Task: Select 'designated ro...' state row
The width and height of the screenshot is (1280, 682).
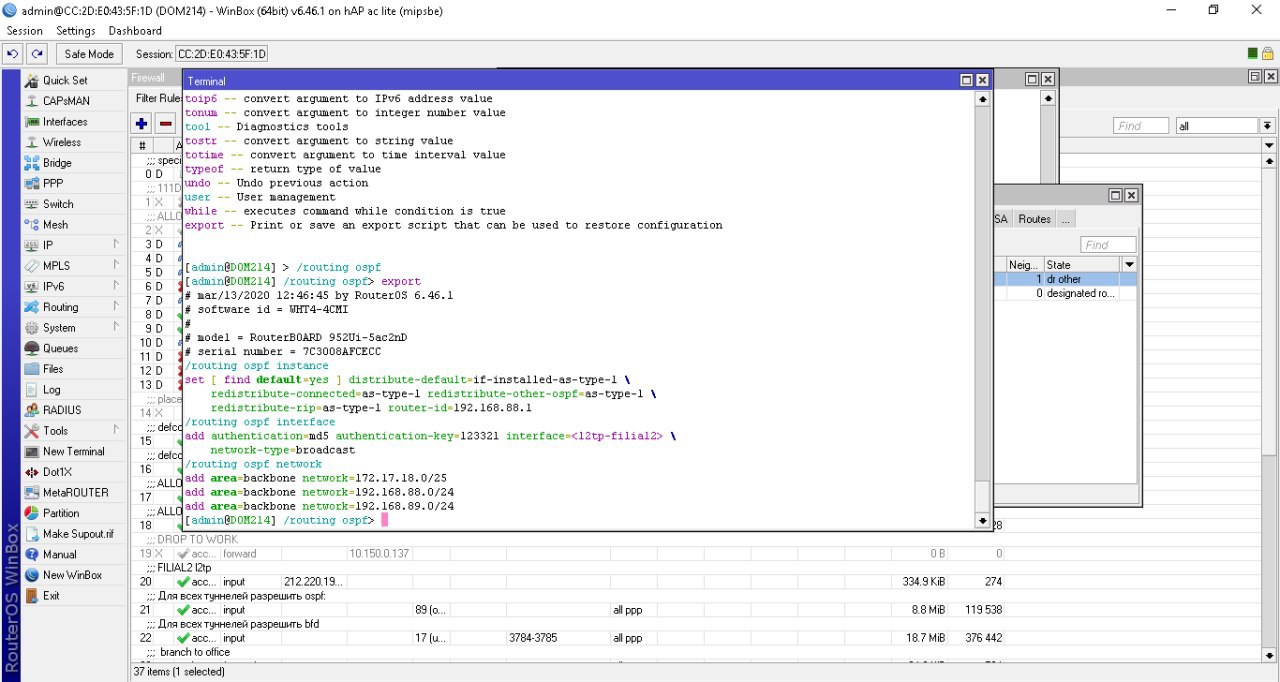Action: pos(1065,293)
